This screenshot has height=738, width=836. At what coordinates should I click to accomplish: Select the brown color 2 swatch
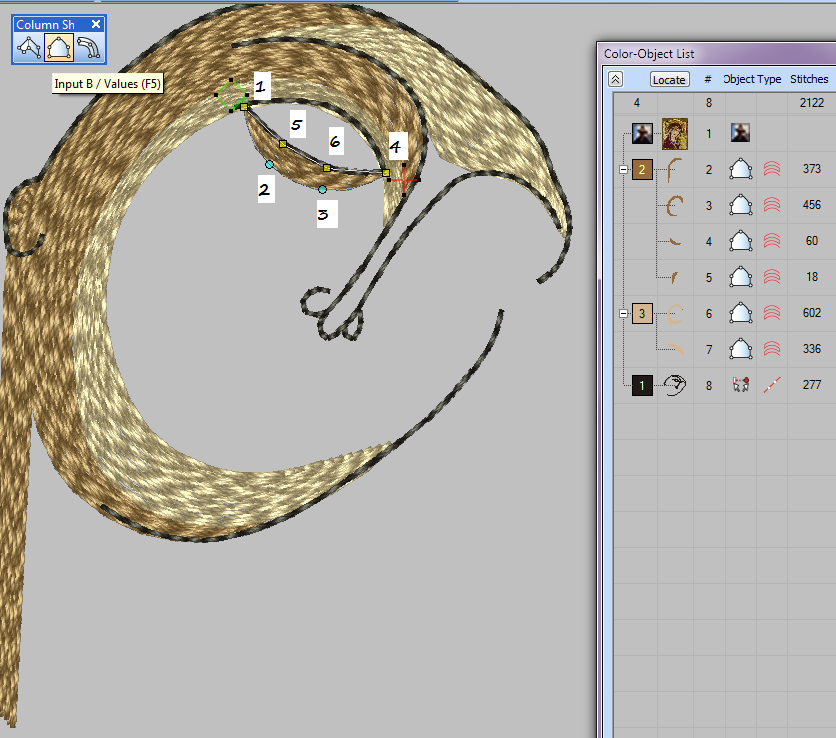pos(641,169)
